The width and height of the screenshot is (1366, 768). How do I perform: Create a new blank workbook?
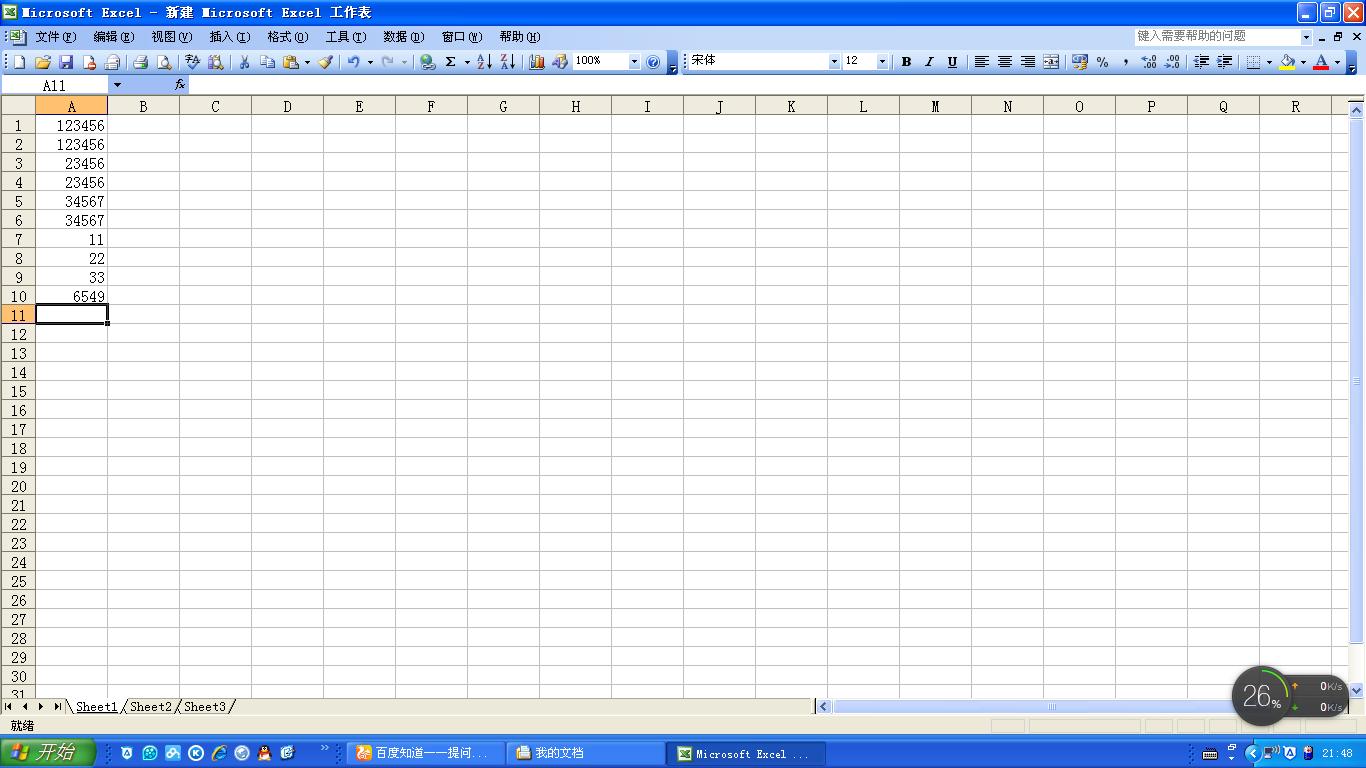click(x=19, y=62)
